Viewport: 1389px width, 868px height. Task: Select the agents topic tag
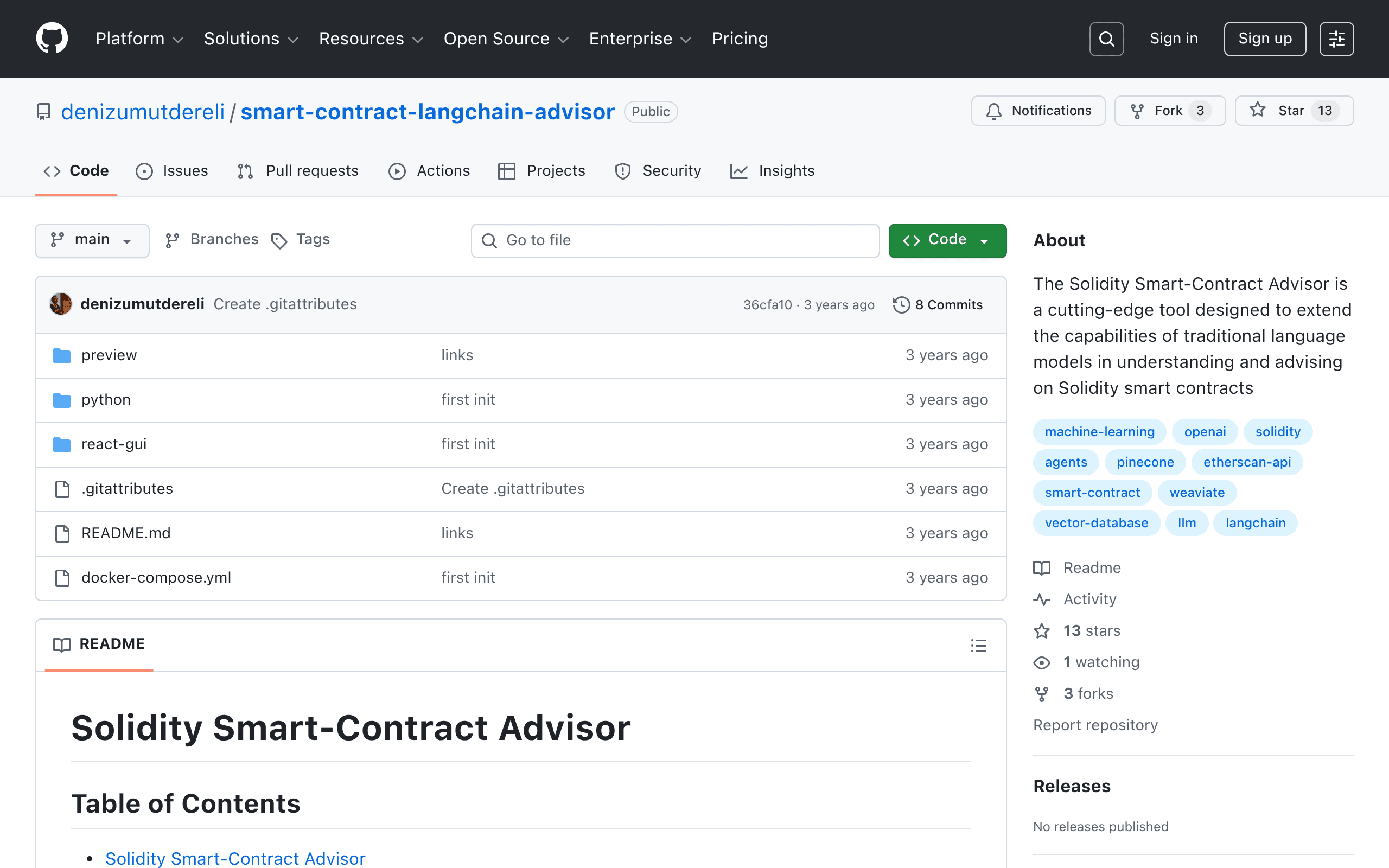click(x=1066, y=462)
